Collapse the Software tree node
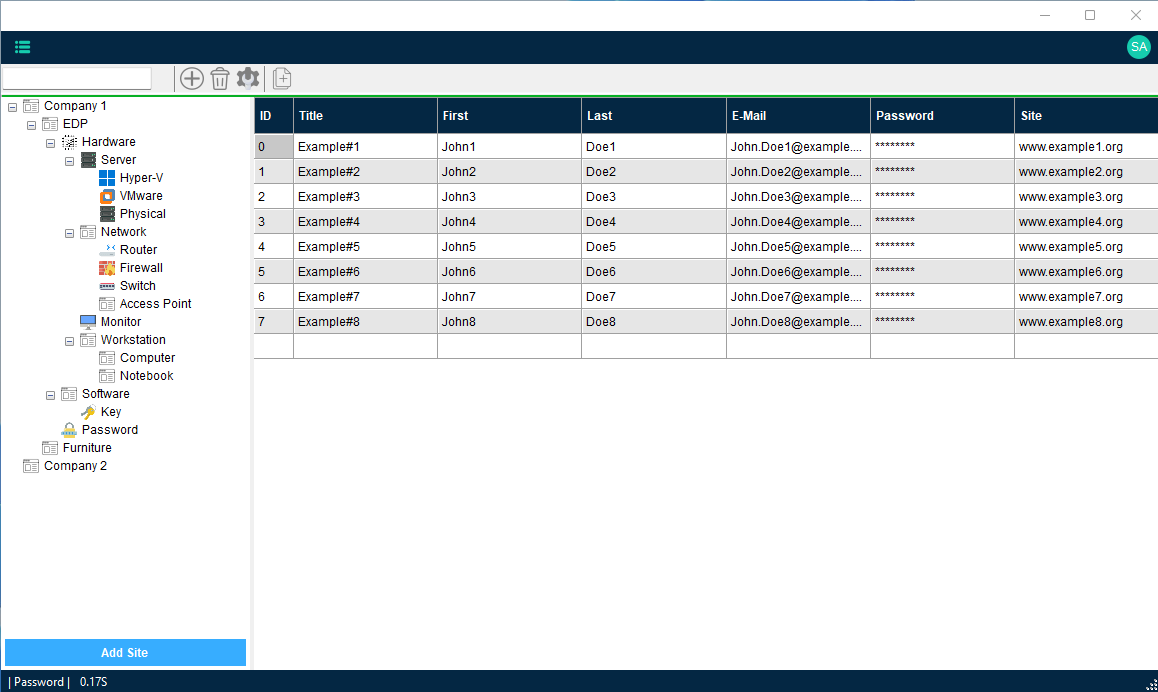The width and height of the screenshot is (1158, 692). [50, 396]
